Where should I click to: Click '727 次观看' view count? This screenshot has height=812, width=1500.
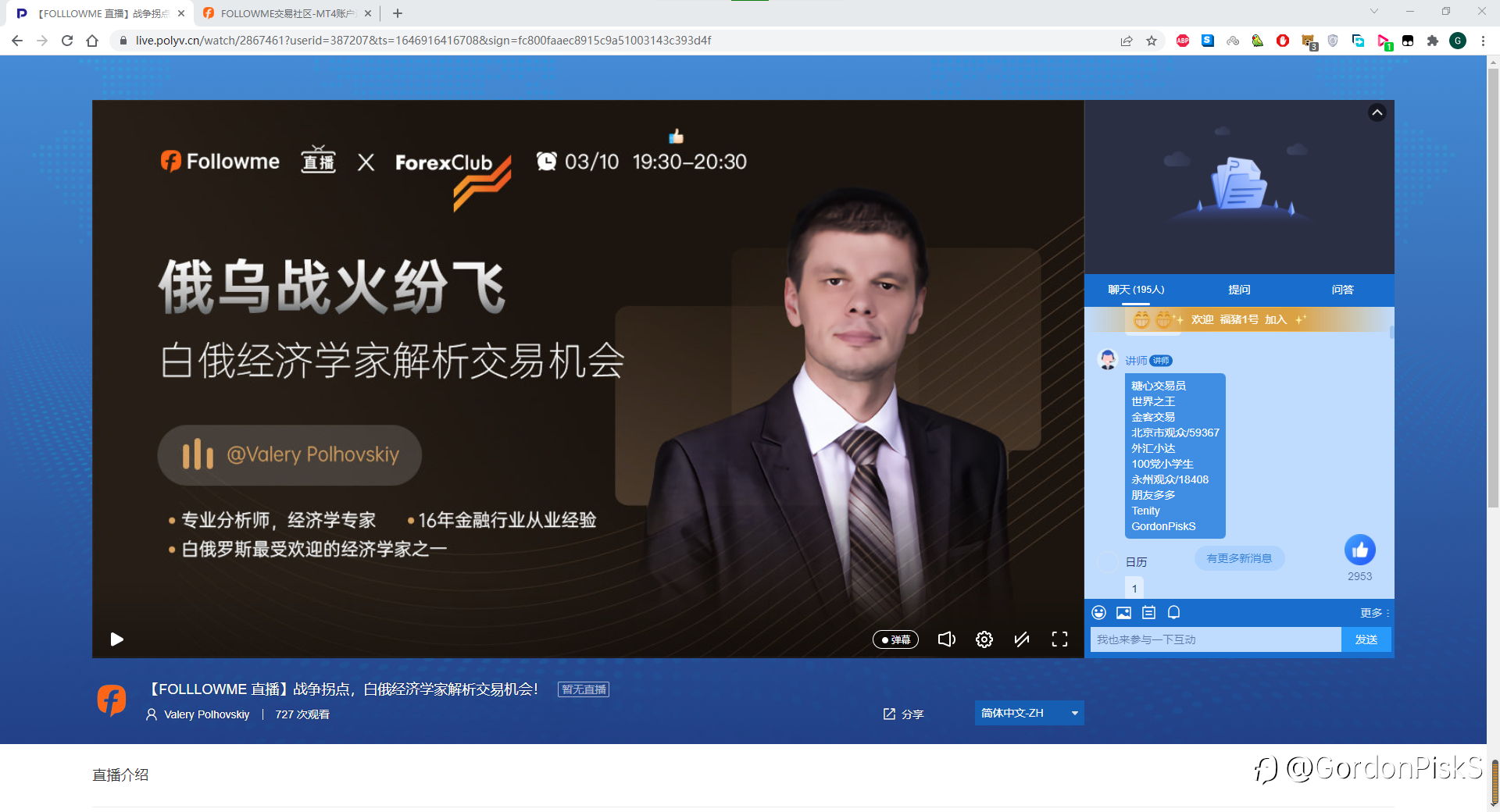302,714
